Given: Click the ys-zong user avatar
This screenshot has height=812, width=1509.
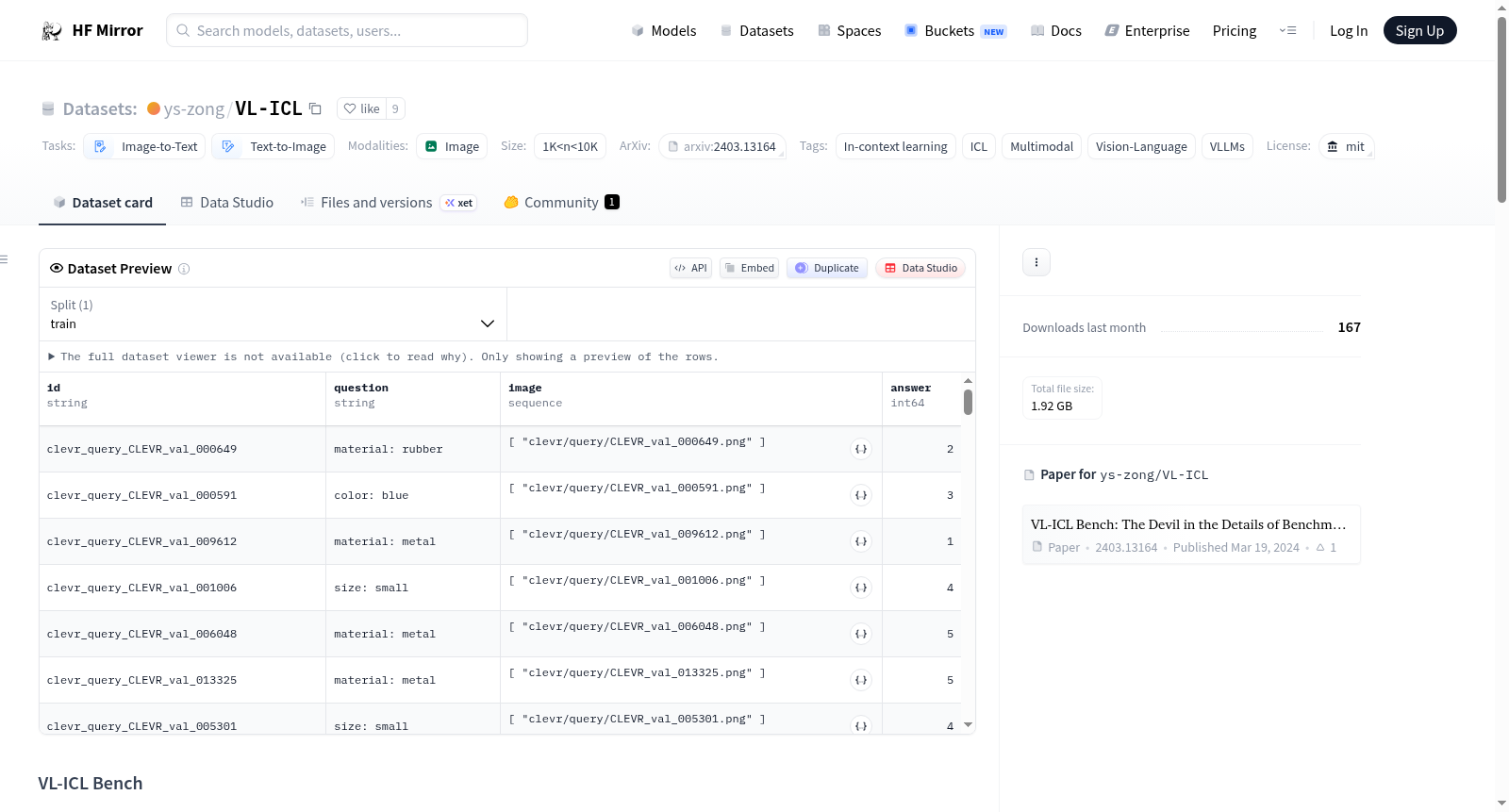Looking at the screenshot, I should pos(154,108).
